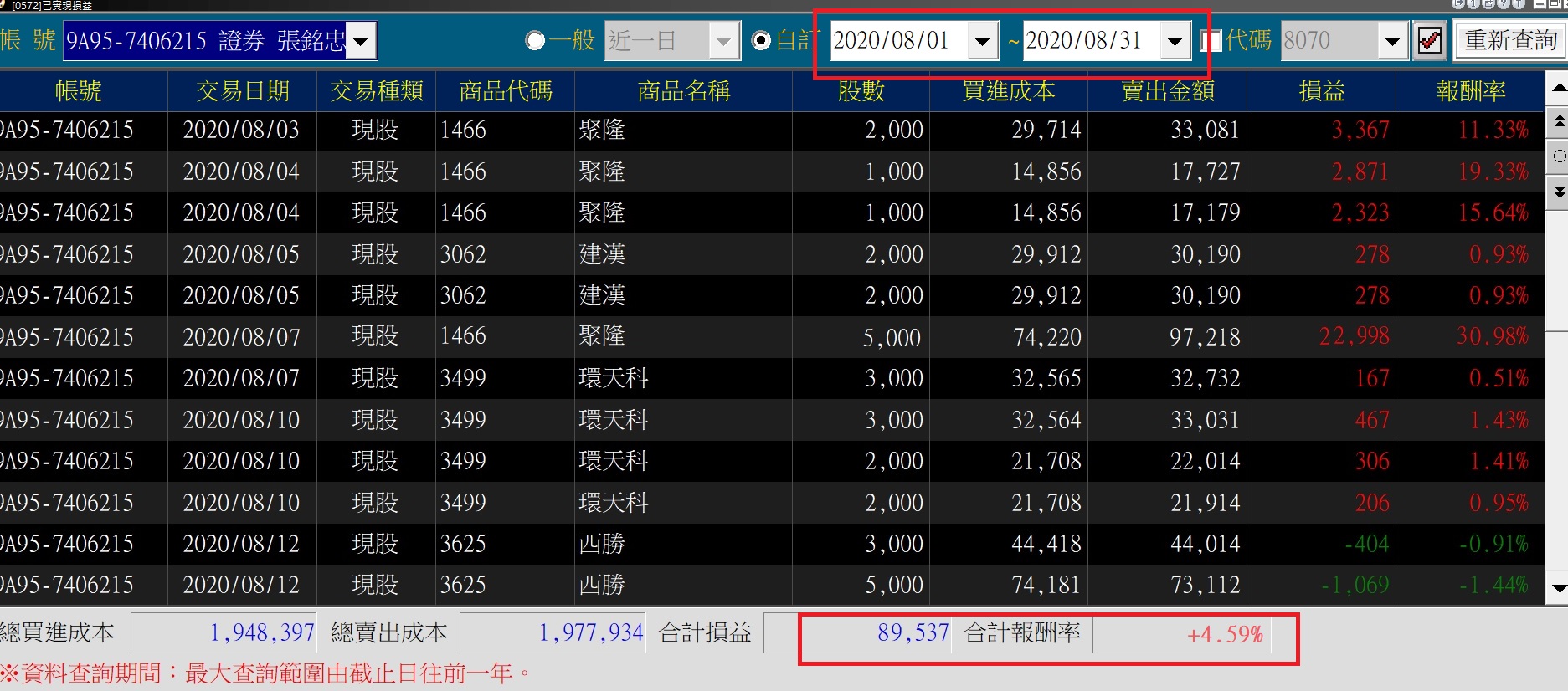Click the 損益 column header
Viewport: 1568px width, 691px height.
pos(1322,90)
